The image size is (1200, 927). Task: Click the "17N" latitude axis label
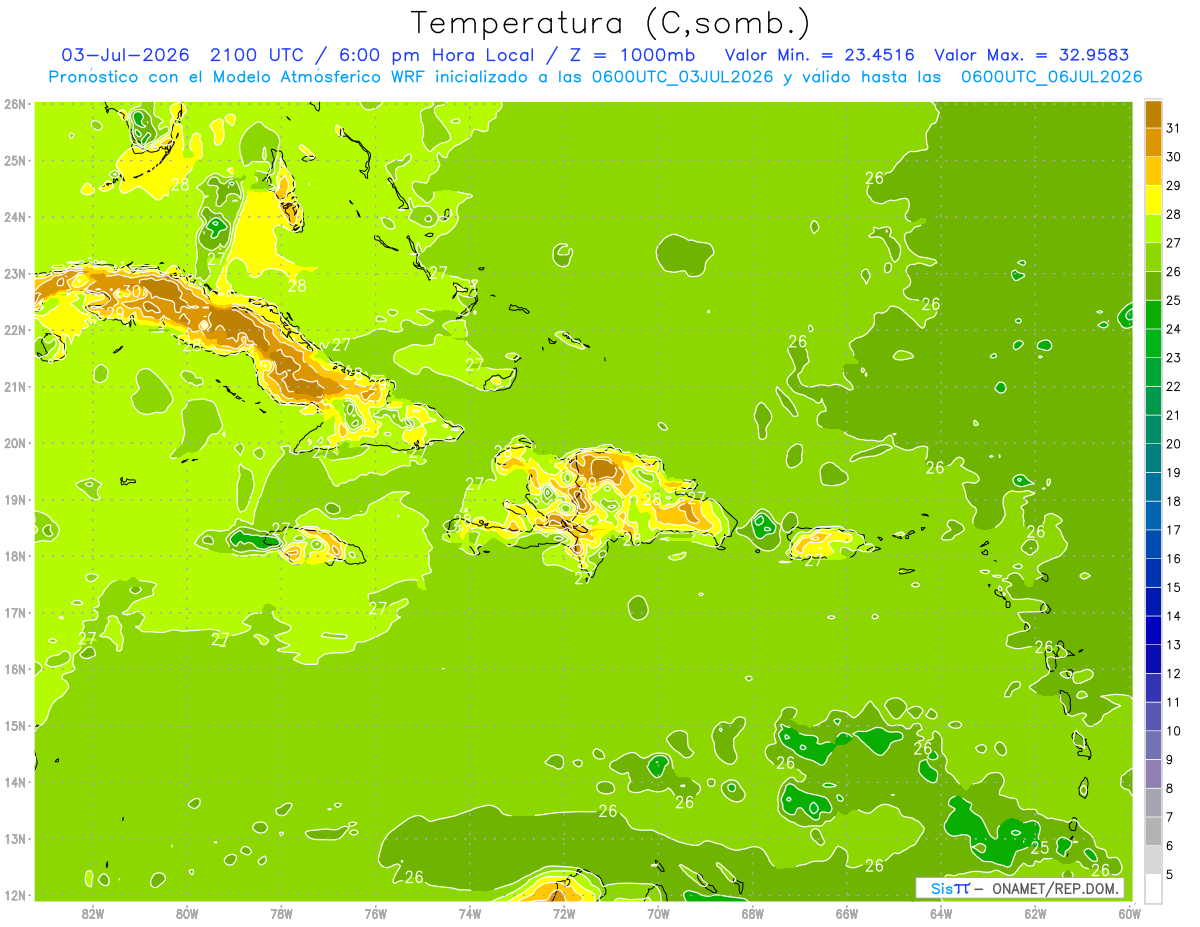14,612
